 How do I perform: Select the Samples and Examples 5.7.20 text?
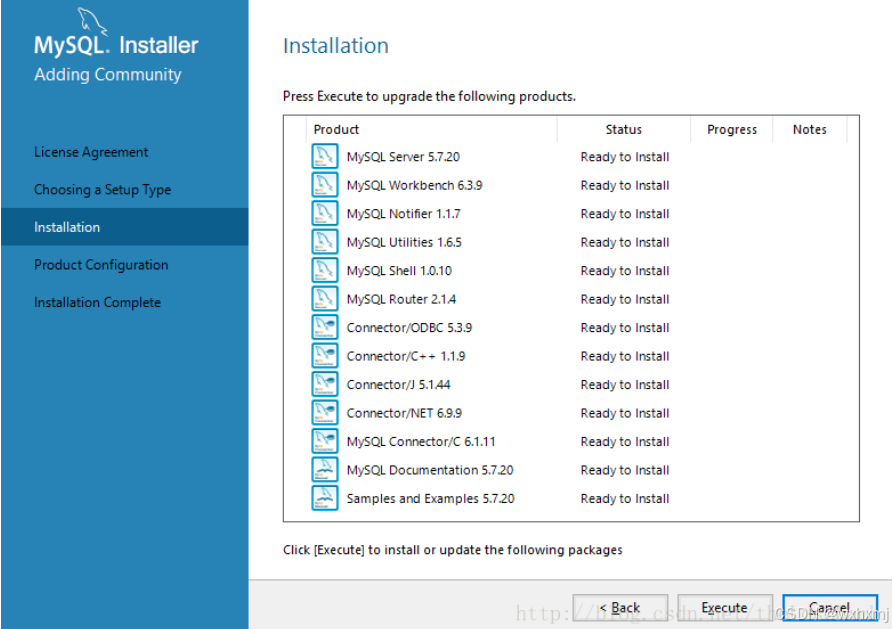click(431, 499)
